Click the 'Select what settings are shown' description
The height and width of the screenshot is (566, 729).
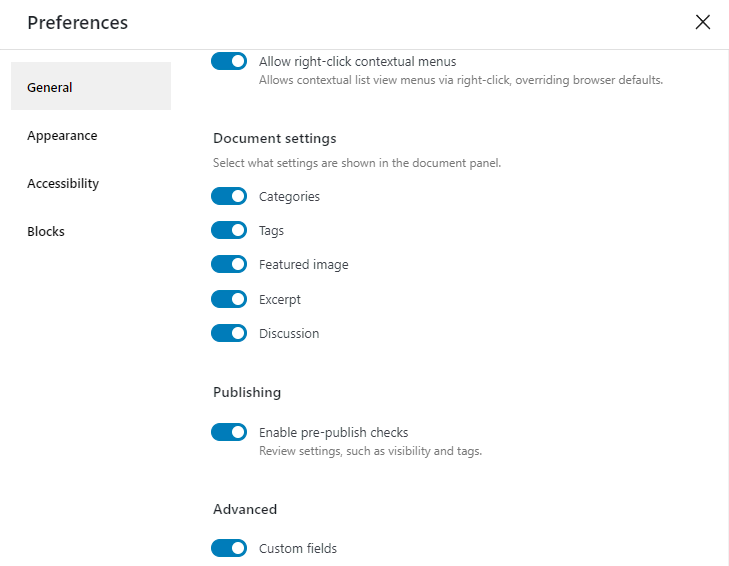(356, 162)
